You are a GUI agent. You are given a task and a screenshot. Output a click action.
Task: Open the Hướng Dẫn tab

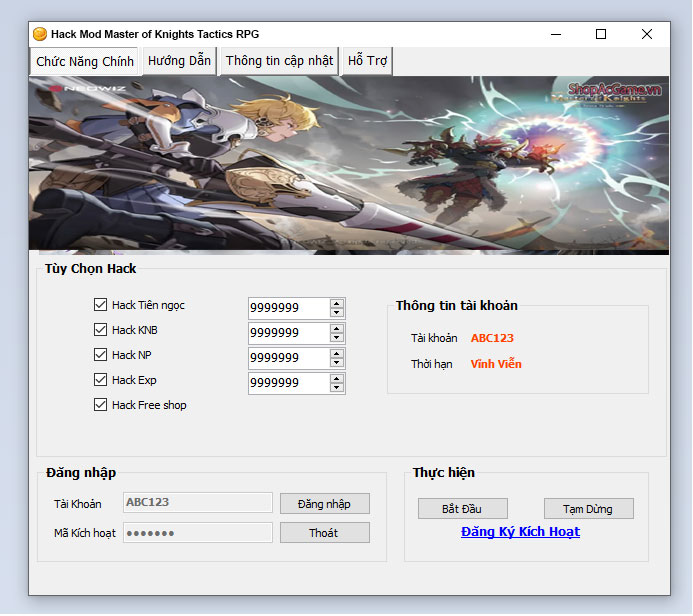[179, 61]
